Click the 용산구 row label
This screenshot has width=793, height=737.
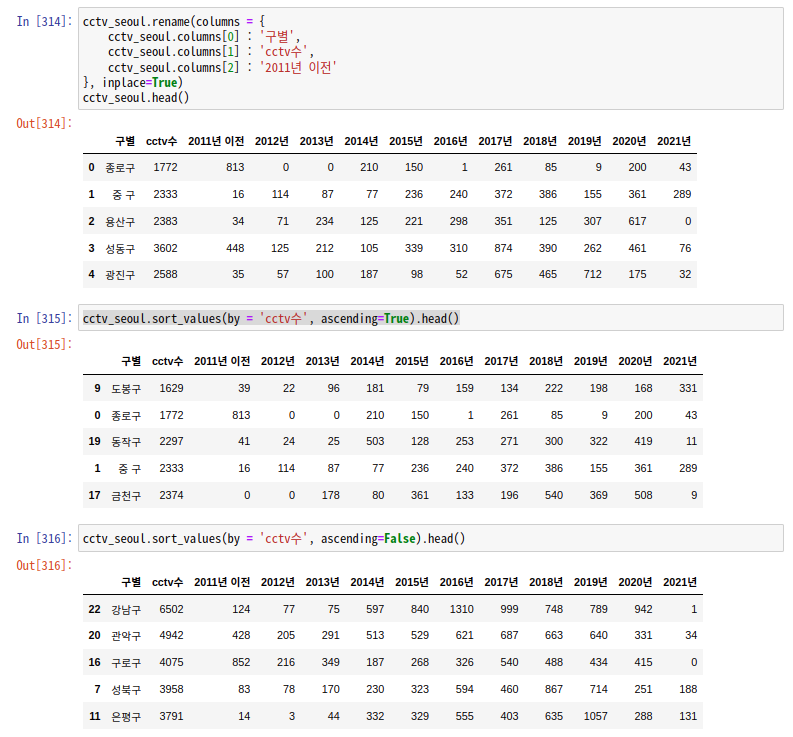tap(120, 222)
